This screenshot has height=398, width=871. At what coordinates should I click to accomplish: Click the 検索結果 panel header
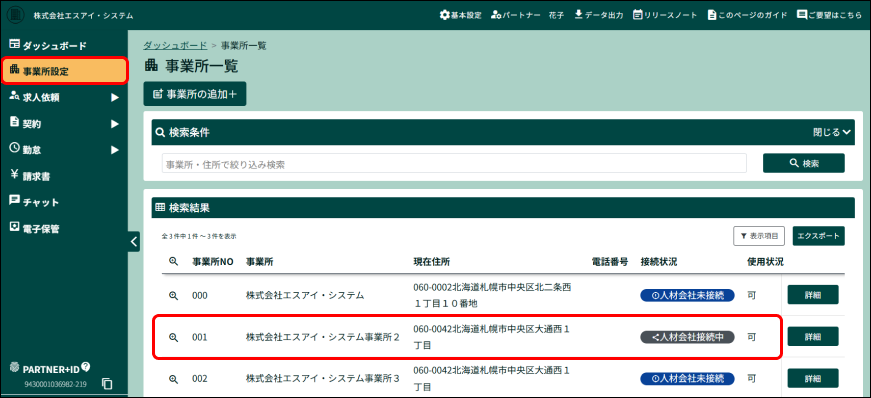coord(503,208)
